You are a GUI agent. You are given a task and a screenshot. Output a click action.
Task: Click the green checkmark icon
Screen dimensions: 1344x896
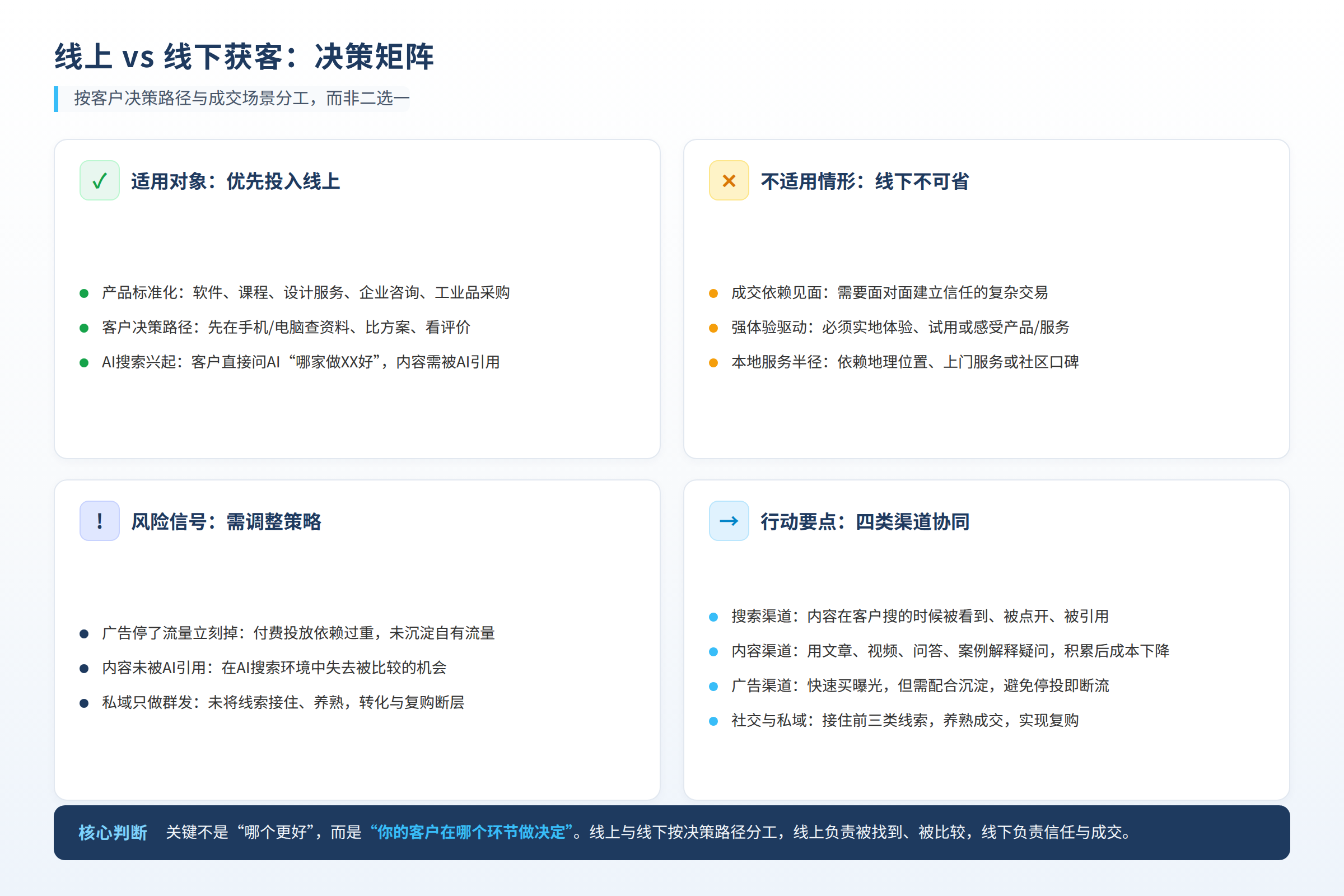(100, 180)
